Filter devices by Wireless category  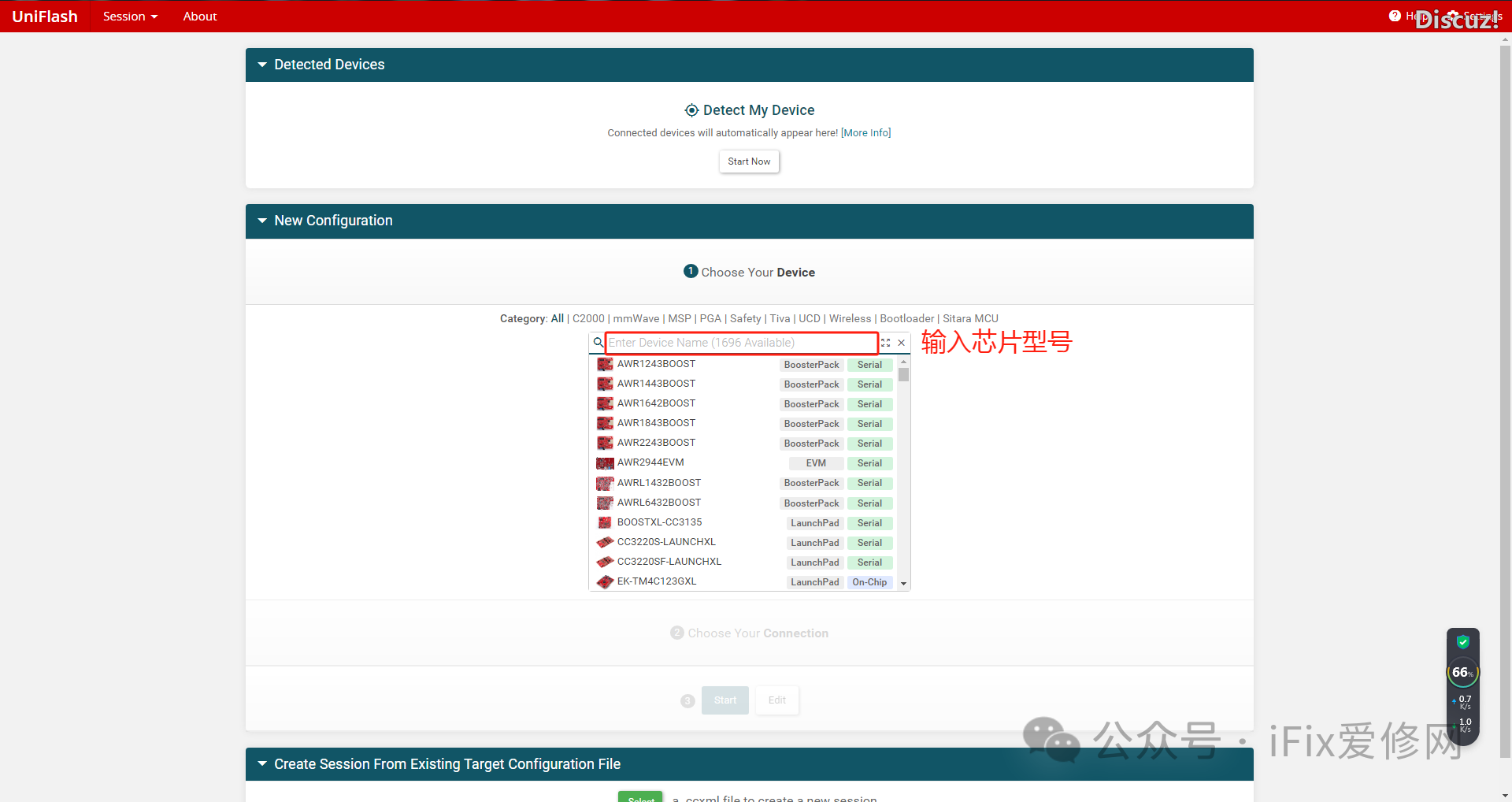click(850, 318)
